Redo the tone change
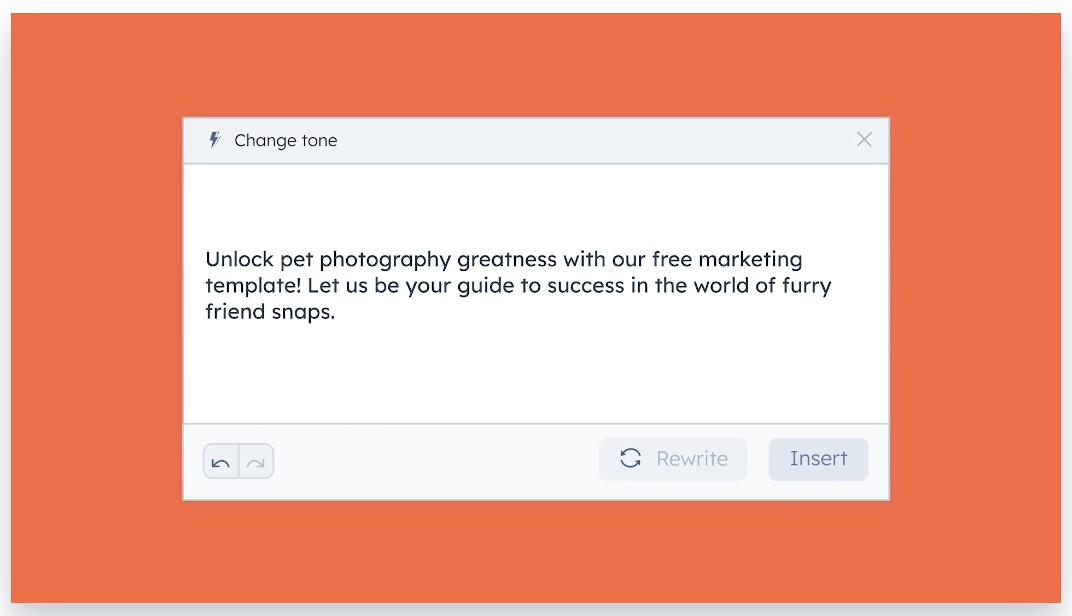This screenshot has height=616, width=1072. (256, 462)
